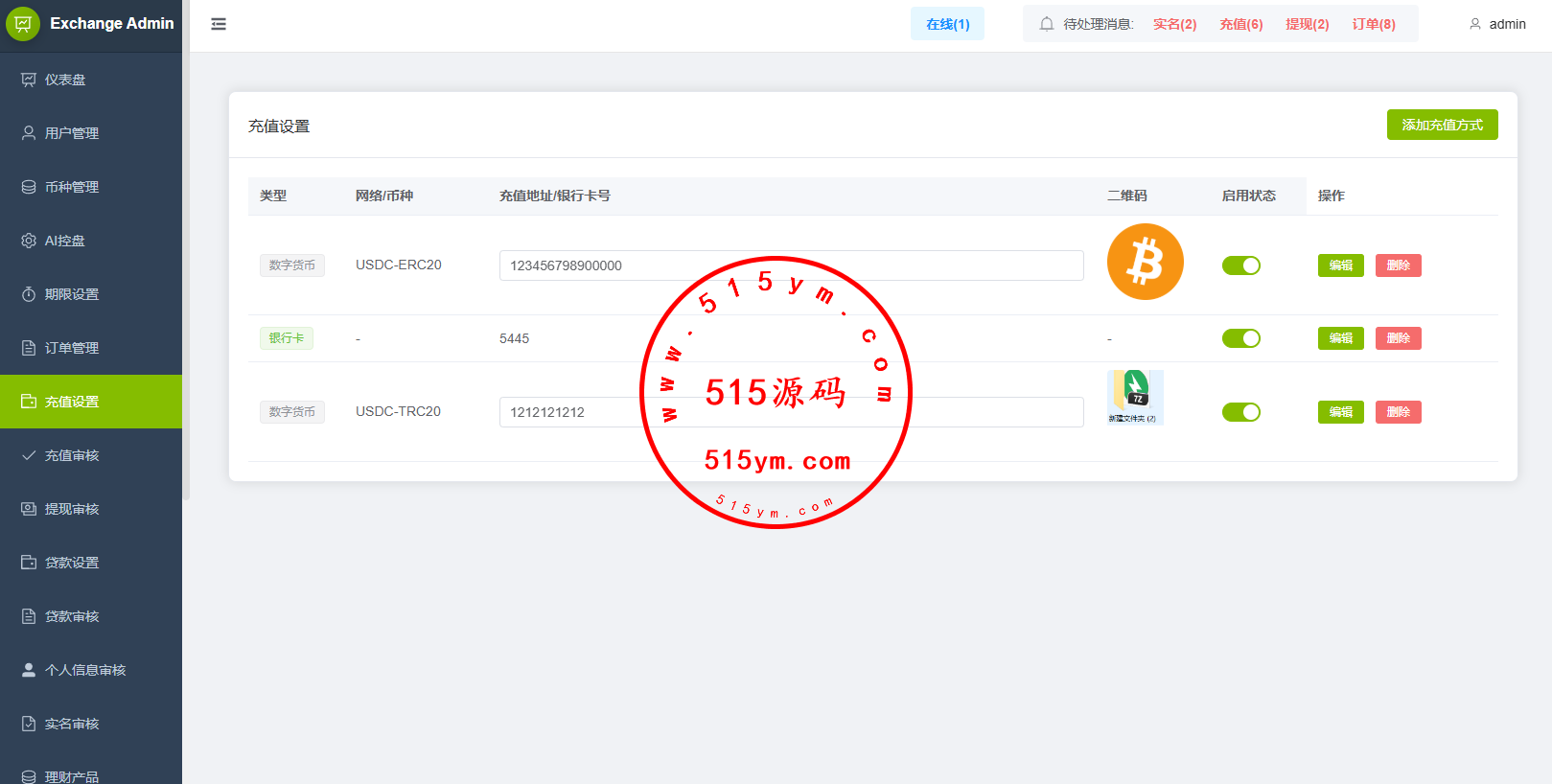1552x784 pixels.
Task: Click the 币种管理 coin stack icon
Action: coord(29,187)
